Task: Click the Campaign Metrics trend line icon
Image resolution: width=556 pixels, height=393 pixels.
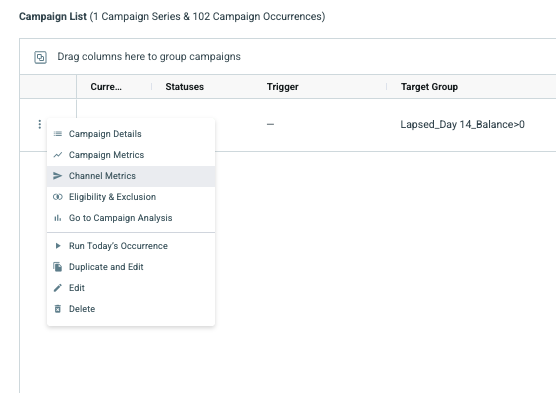Action: pyautogui.click(x=57, y=155)
